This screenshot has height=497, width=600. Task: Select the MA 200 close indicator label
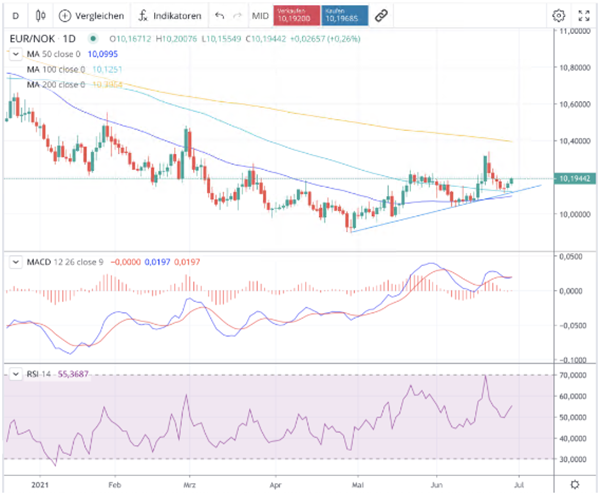pyautogui.click(x=56, y=85)
